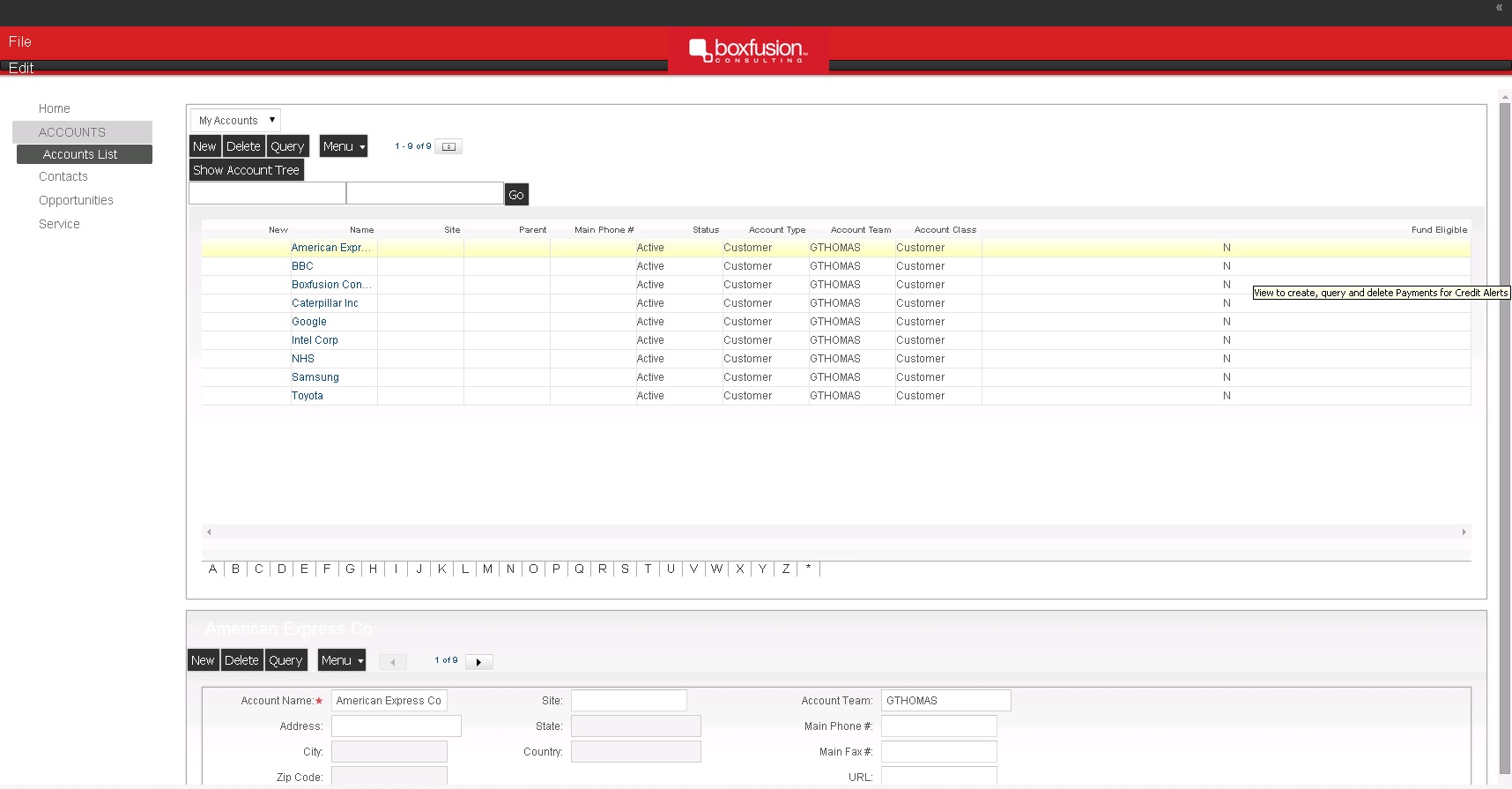Click Query button in list toolbar

(287, 146)
